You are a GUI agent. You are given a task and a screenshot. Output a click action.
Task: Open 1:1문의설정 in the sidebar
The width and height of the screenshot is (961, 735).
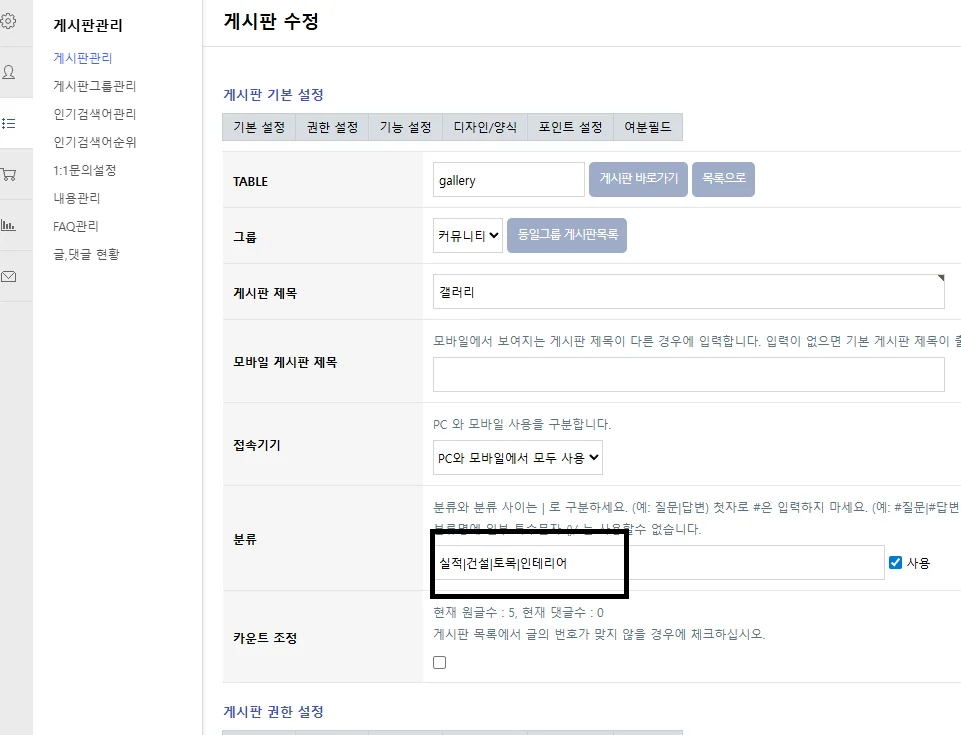[85, 170]
